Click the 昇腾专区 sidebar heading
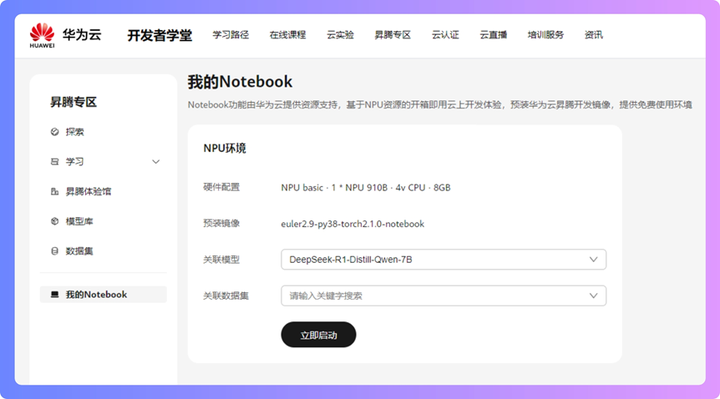 pos(73,102)
